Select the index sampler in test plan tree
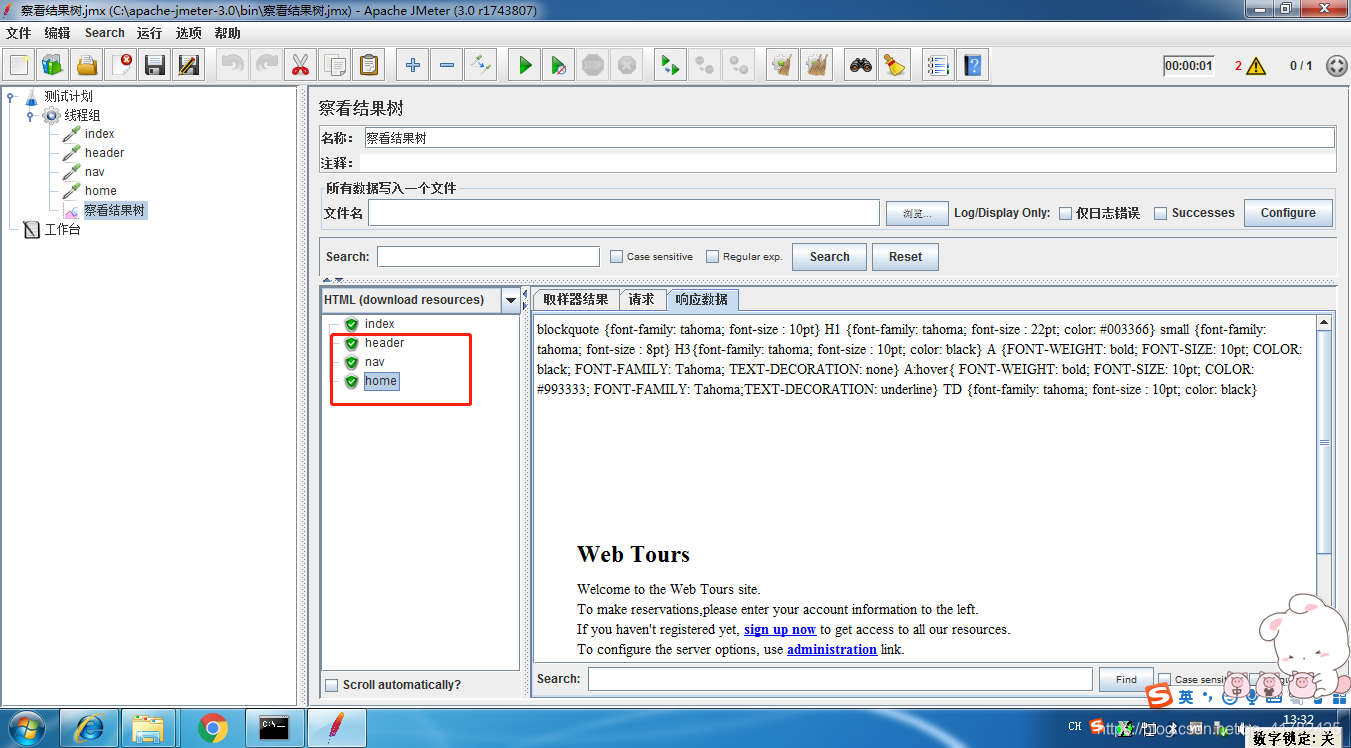This screenshot has width=1351, height=748. 99,134
